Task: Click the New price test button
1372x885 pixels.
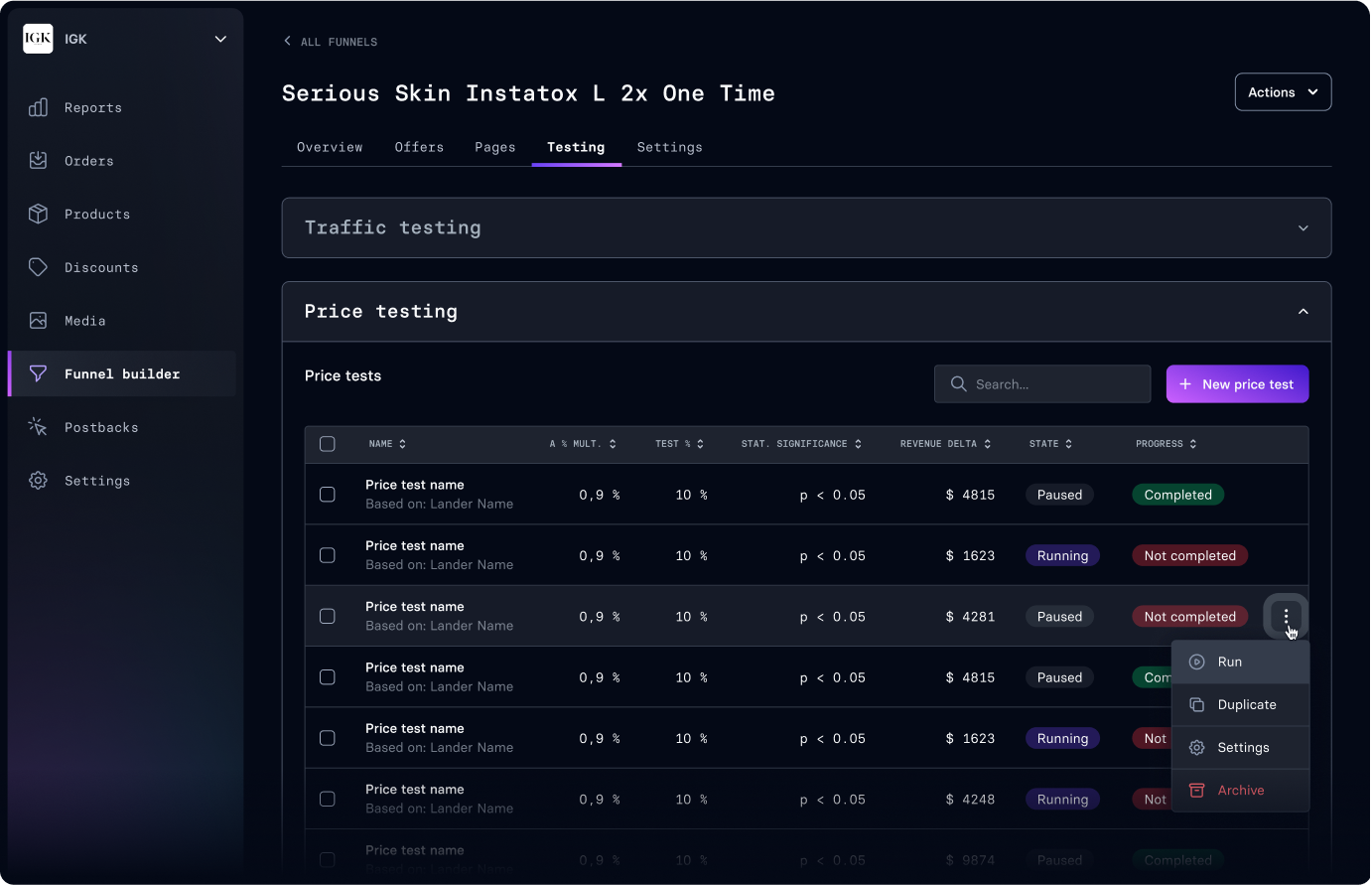Action: coord(1237,384)
